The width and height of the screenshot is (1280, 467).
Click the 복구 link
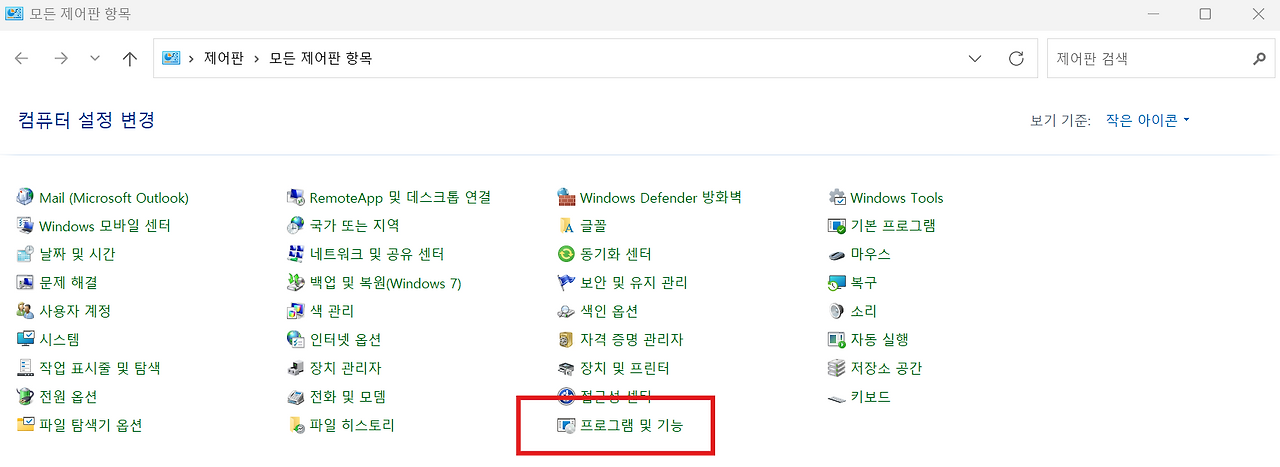tap(864, 283)
